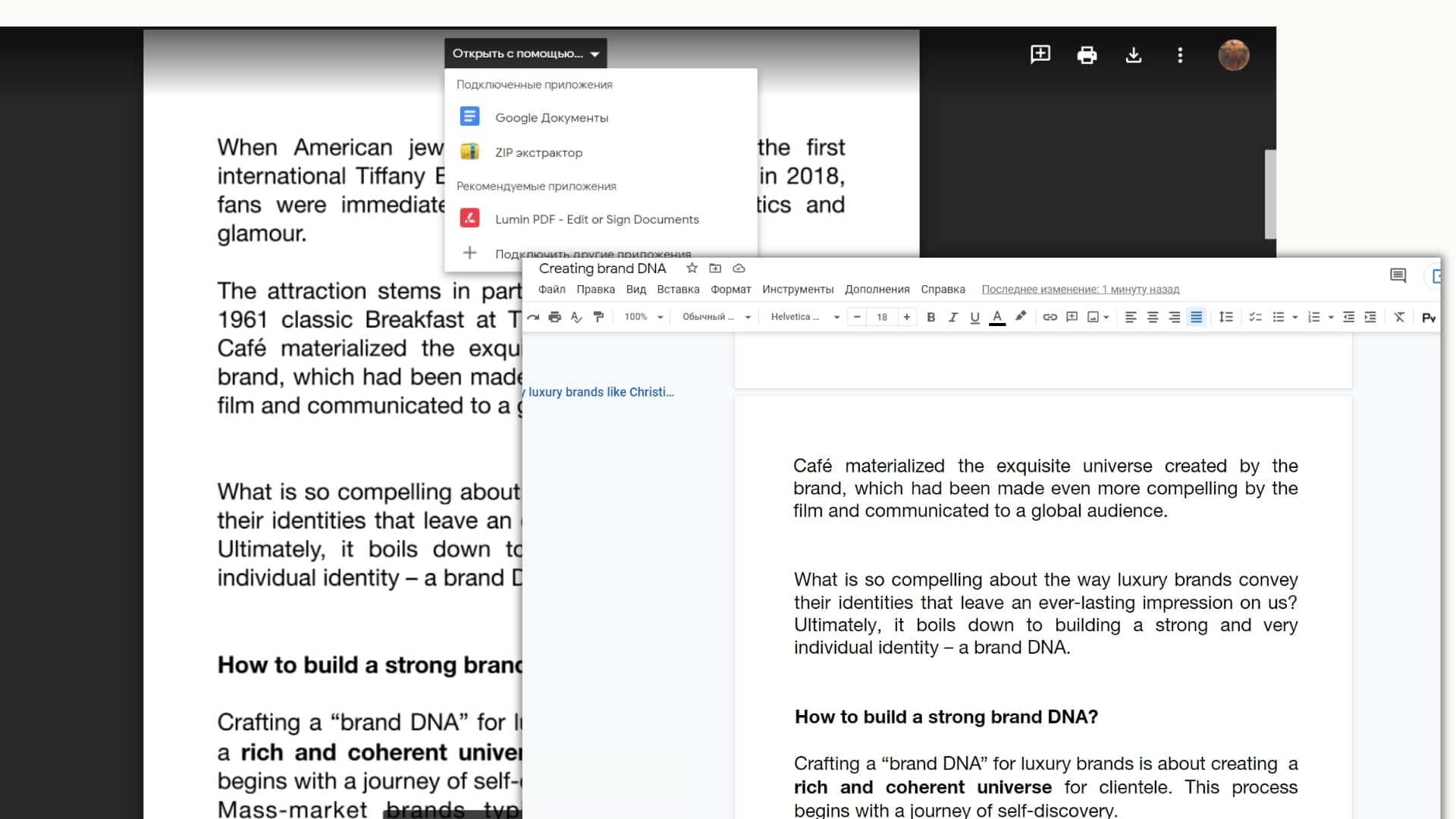Click the add comment icon in viewer header

pos(1040,55)
